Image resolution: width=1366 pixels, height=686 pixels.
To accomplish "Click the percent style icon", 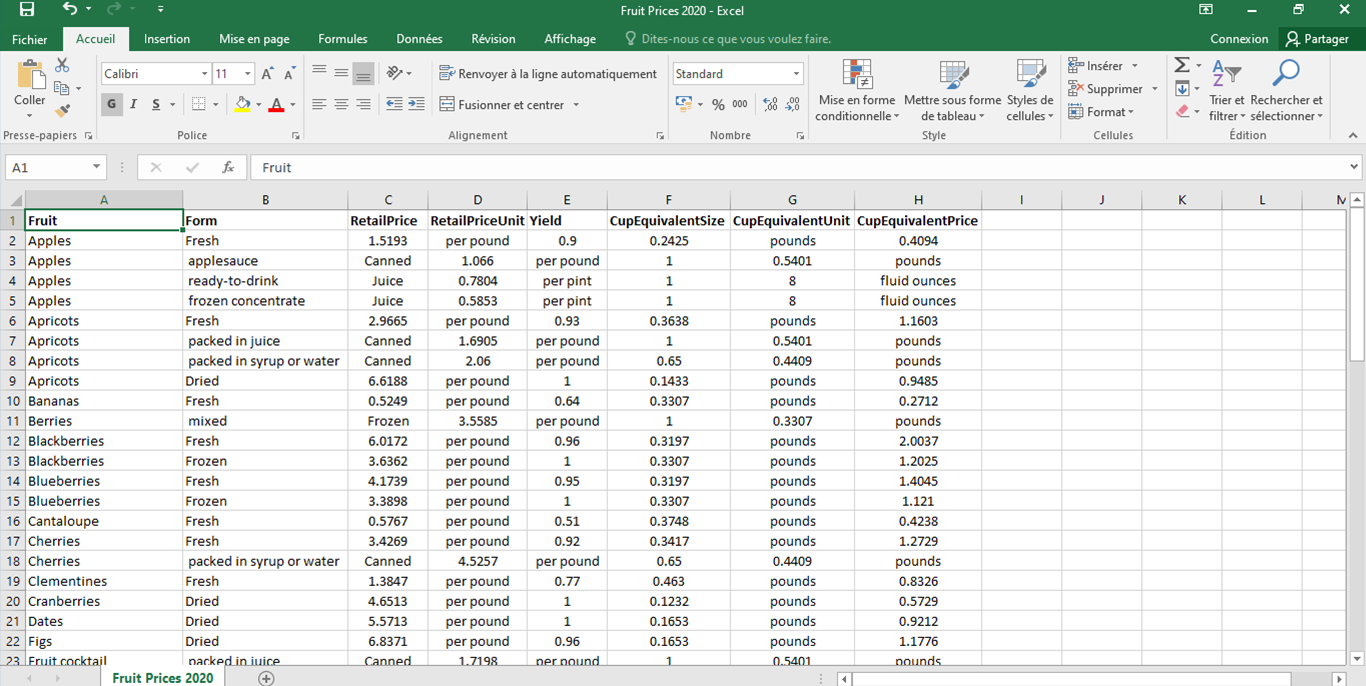I will pos(718,104).
